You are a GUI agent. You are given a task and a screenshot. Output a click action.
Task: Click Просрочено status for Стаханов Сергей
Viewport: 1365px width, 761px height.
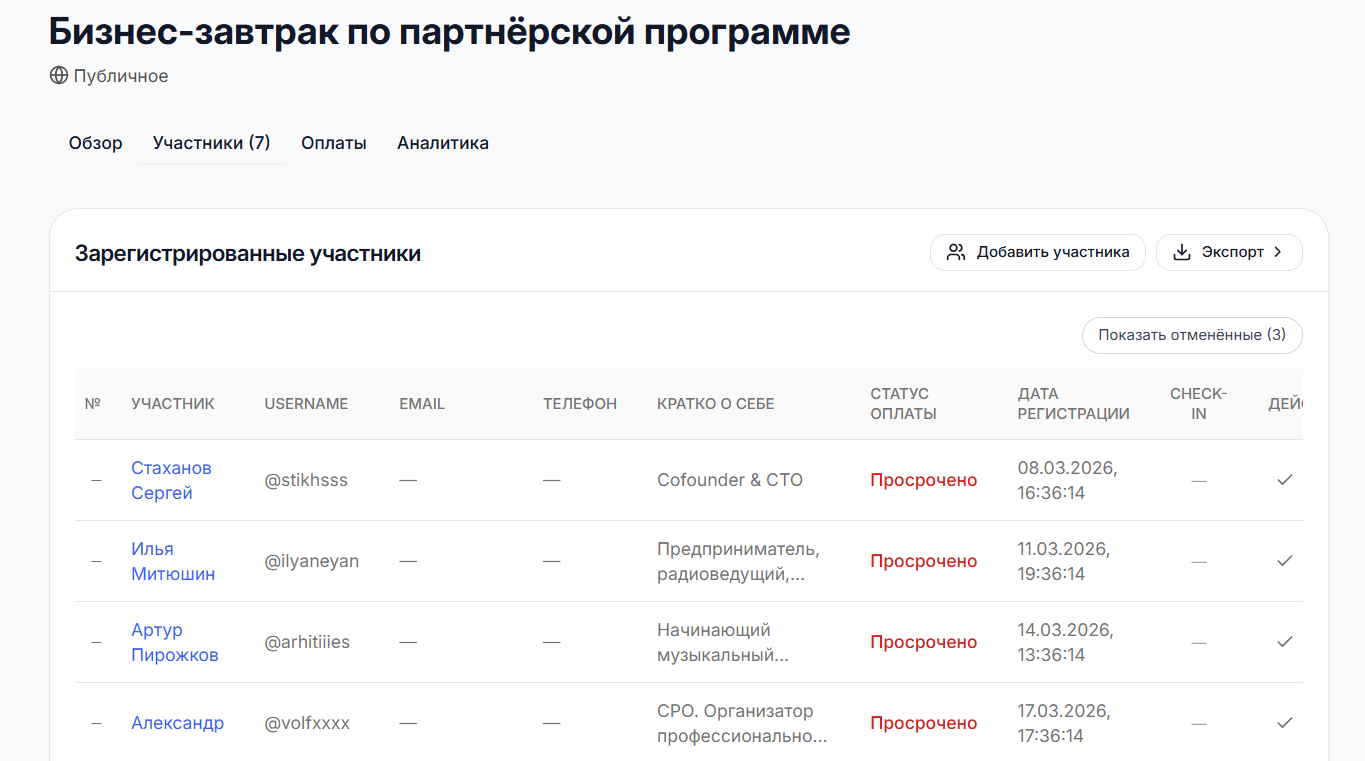coord(923,480)
